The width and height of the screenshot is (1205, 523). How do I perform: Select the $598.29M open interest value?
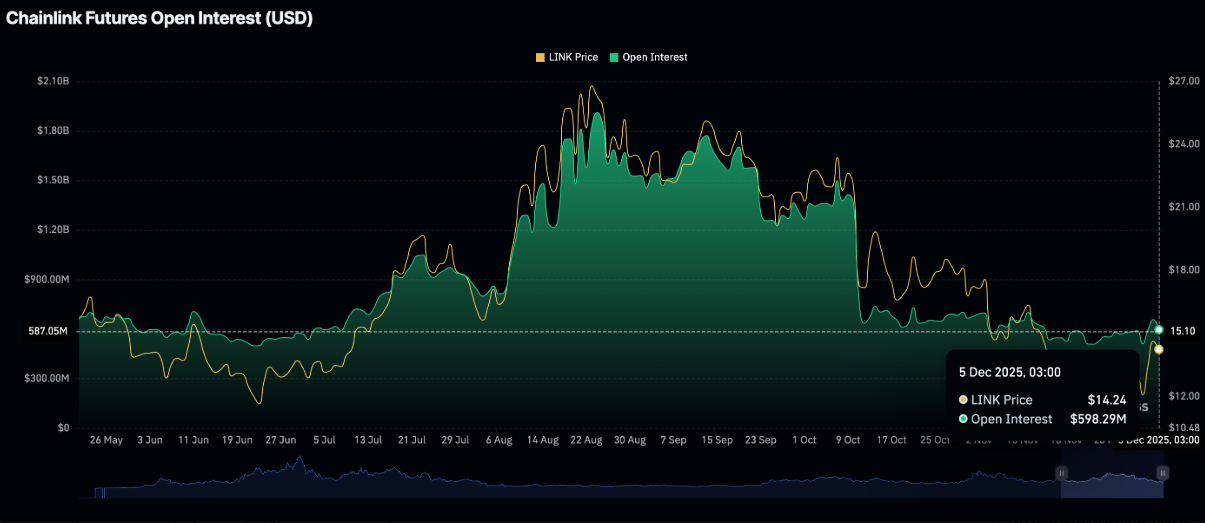click(x=1098, y=419)
